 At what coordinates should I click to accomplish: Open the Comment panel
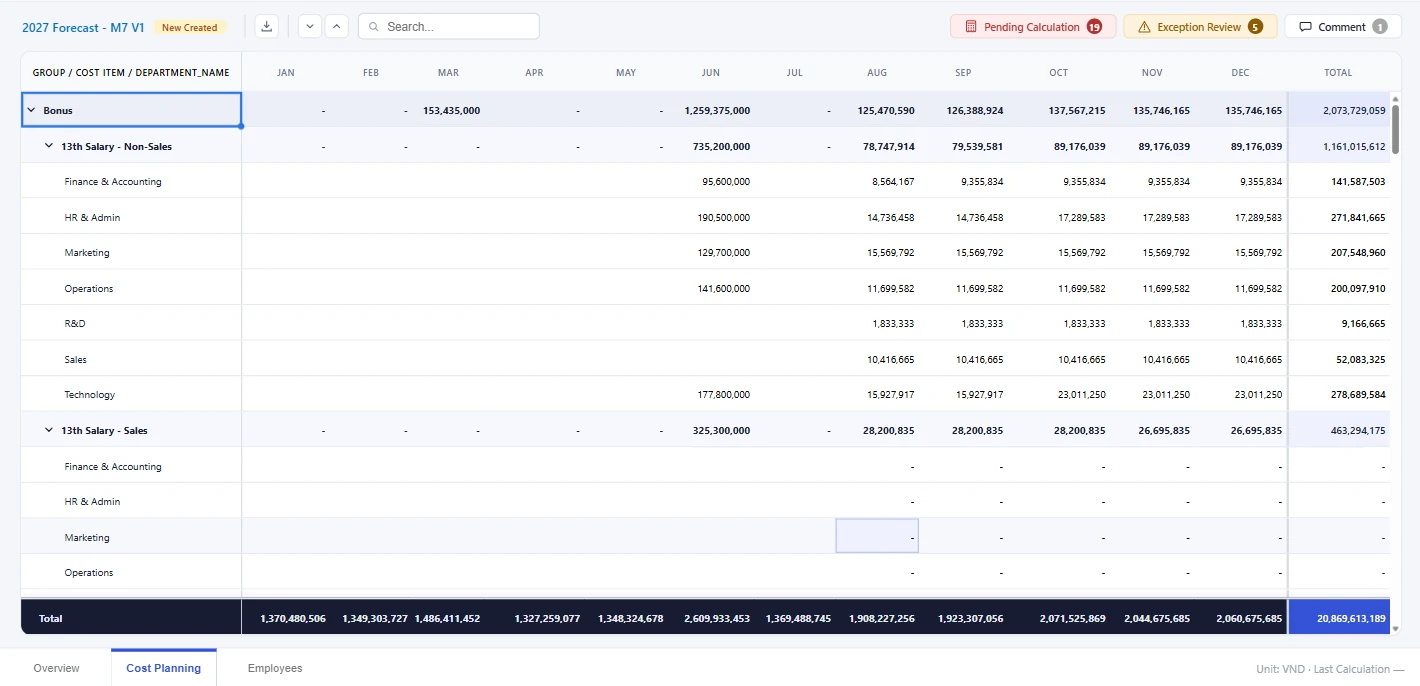click(x=1343, y=27)
